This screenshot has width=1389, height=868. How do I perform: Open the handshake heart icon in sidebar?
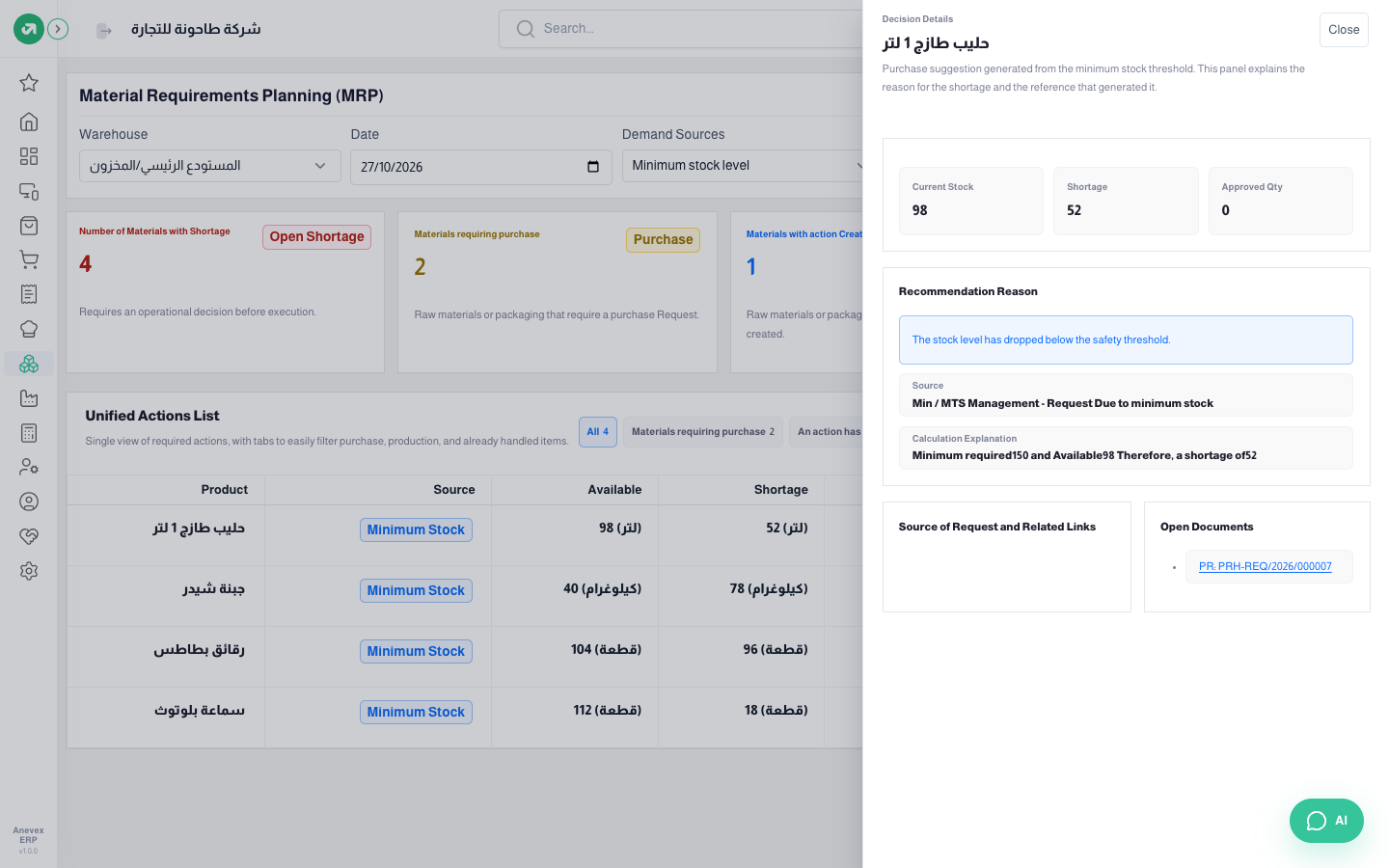(x=29, y=536)
